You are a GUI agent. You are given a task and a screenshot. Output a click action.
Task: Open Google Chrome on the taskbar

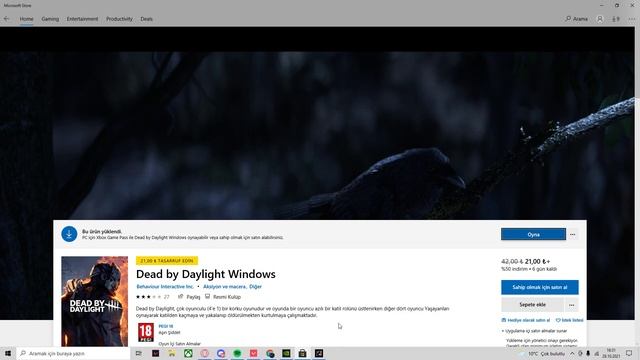[x=270, y=353]
